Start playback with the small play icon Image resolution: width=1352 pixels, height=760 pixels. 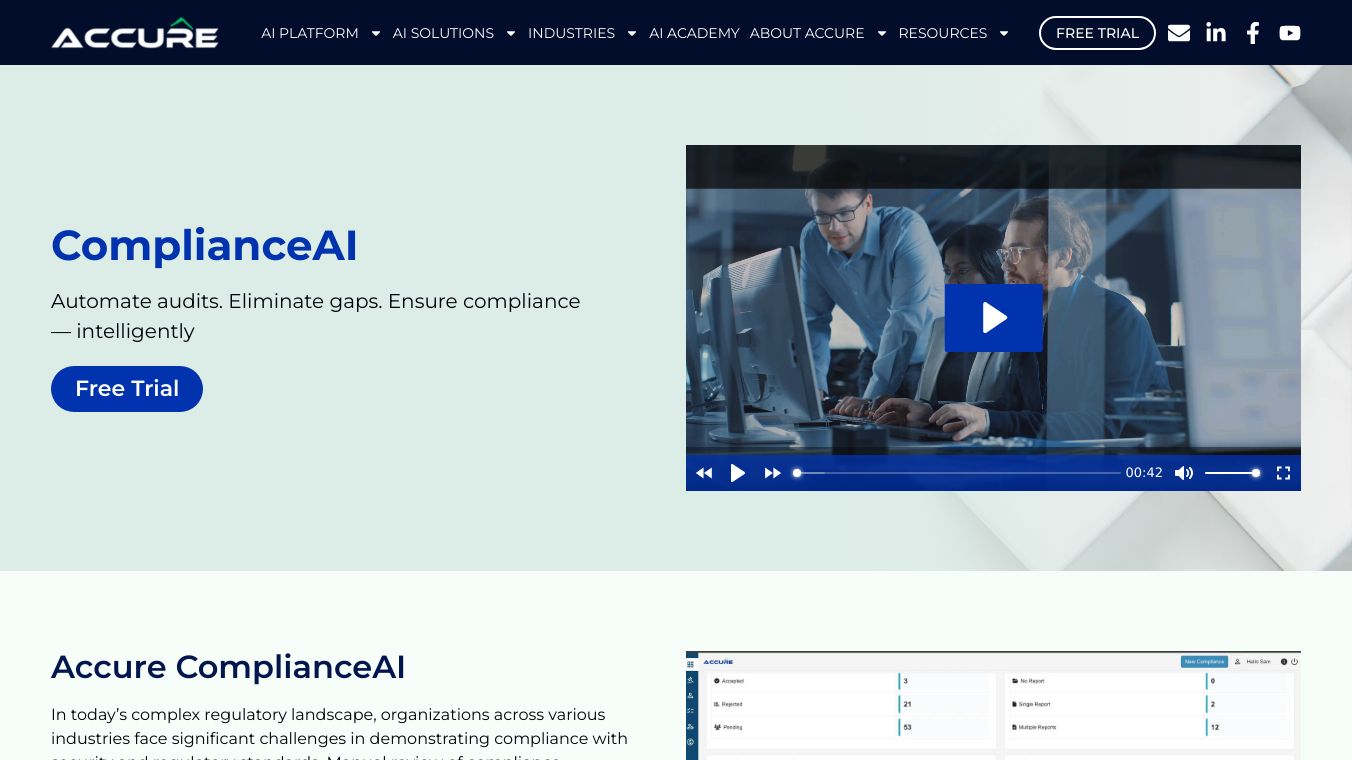[x=738, y=473]
